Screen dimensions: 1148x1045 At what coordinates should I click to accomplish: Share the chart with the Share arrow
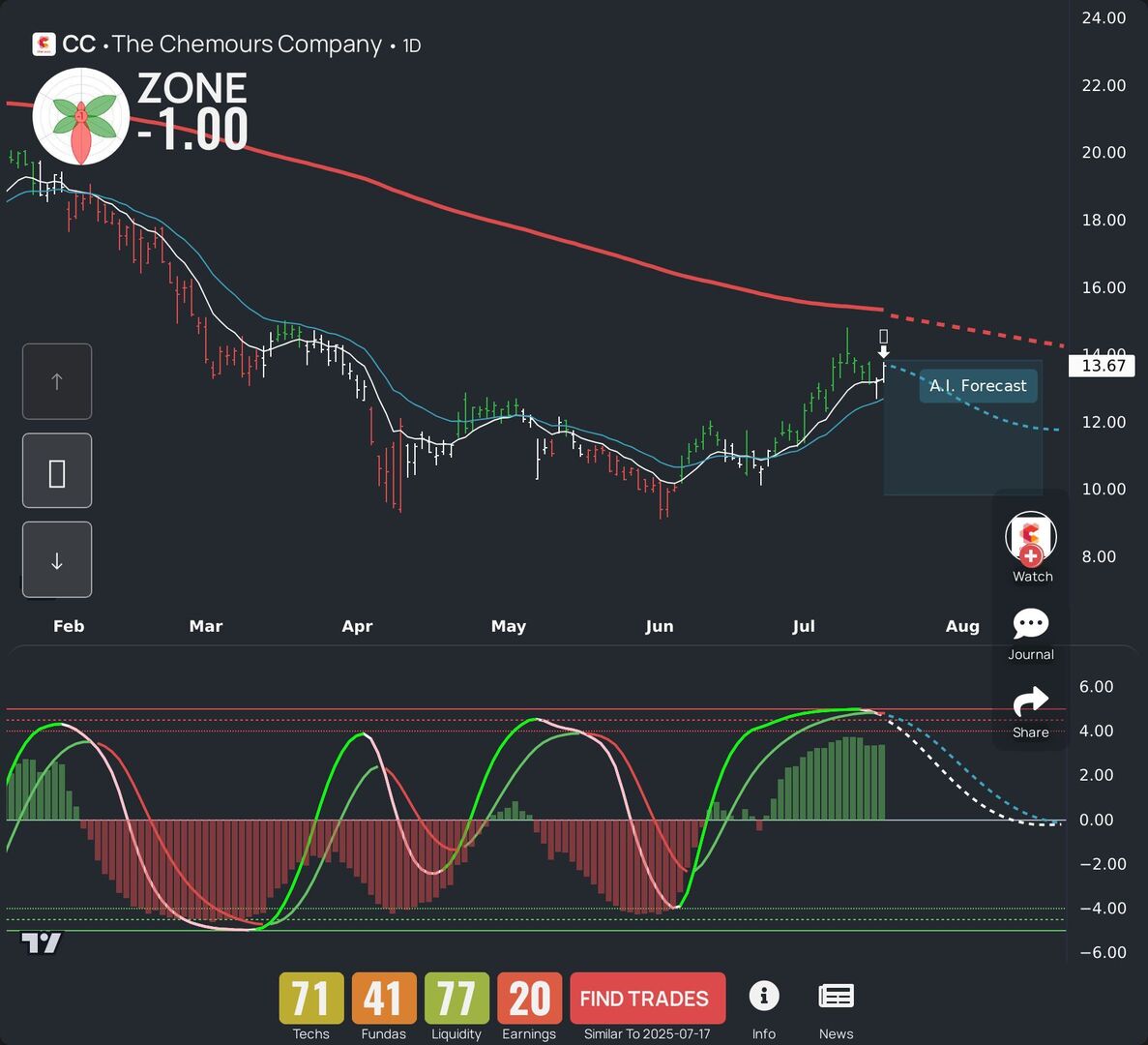click(x=1031, y=702)
